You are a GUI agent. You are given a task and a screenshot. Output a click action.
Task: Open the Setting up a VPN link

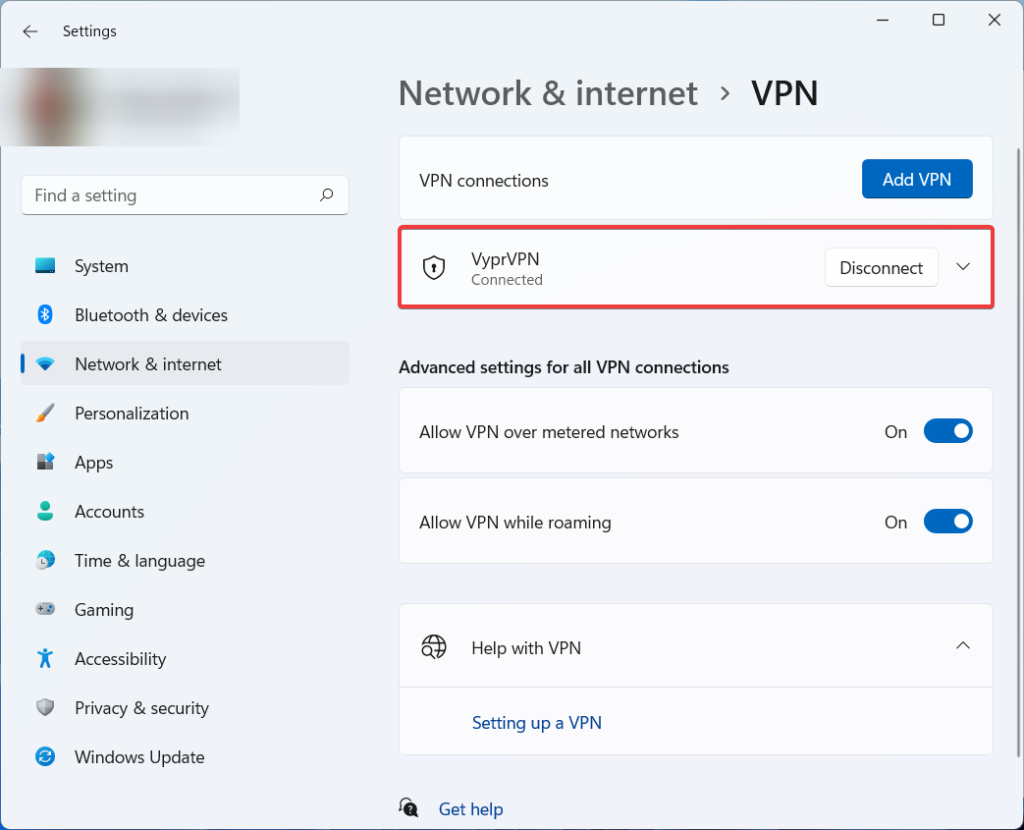(x=537, y=722)
